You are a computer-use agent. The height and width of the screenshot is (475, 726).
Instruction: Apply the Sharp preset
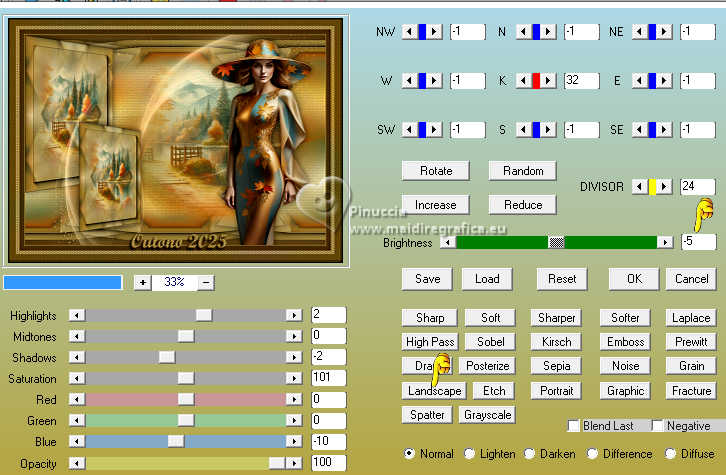pyautogui.click(x=430, y=318)
